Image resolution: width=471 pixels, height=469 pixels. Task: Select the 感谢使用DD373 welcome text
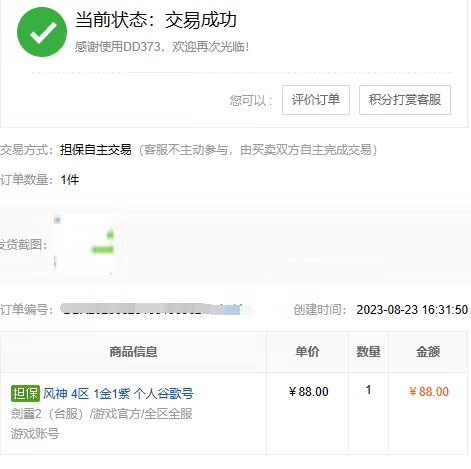click(x=162, y=47)
